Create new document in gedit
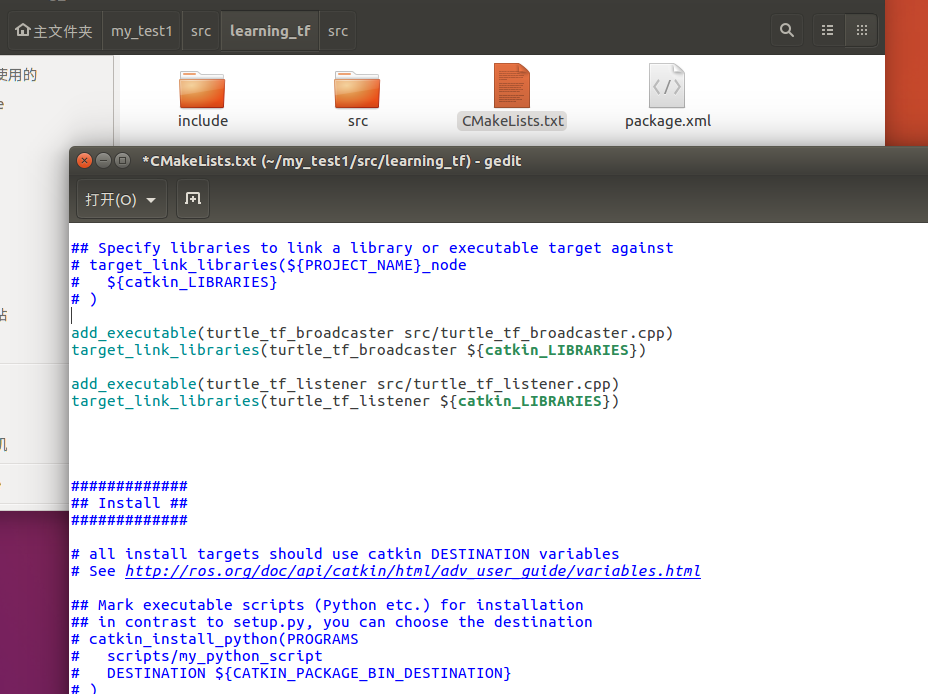Screen dimensions: 928x694 pos(193,199)
